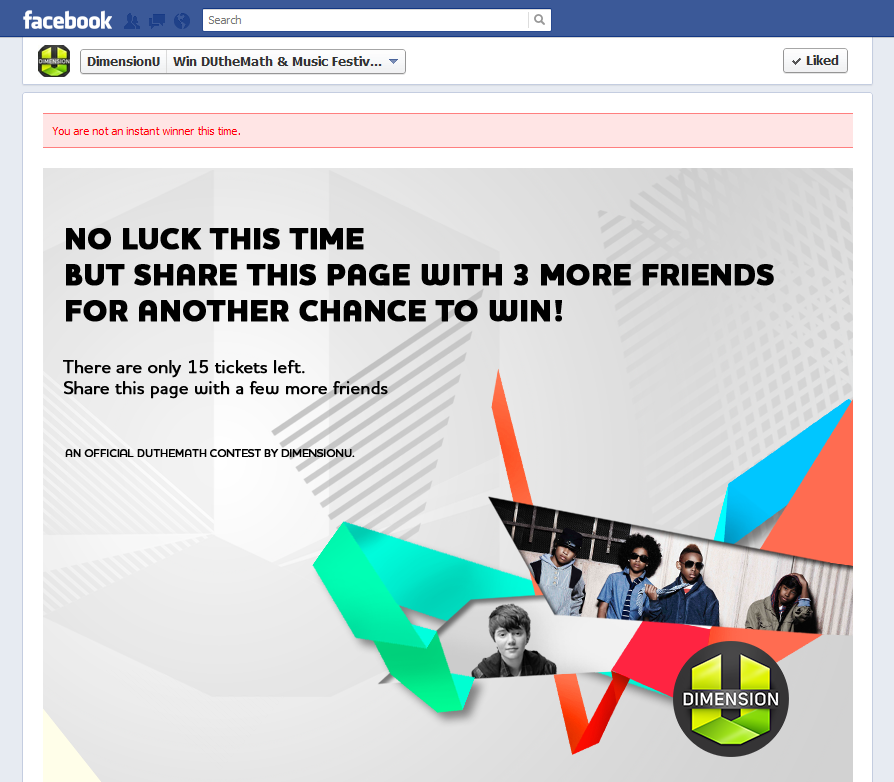
Task: Click the black and white boy portrait
Action: pyautogui.click(x=513, y=641)
